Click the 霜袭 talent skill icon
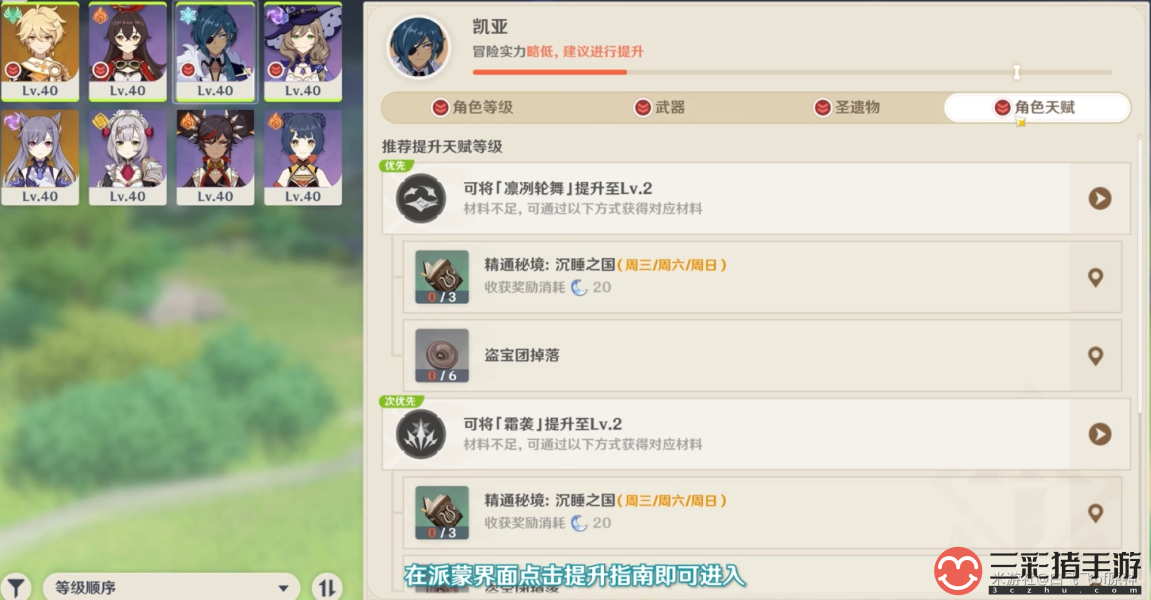Screen dimensions: 1151x600 pyautogui.click(x=421, y=434)
